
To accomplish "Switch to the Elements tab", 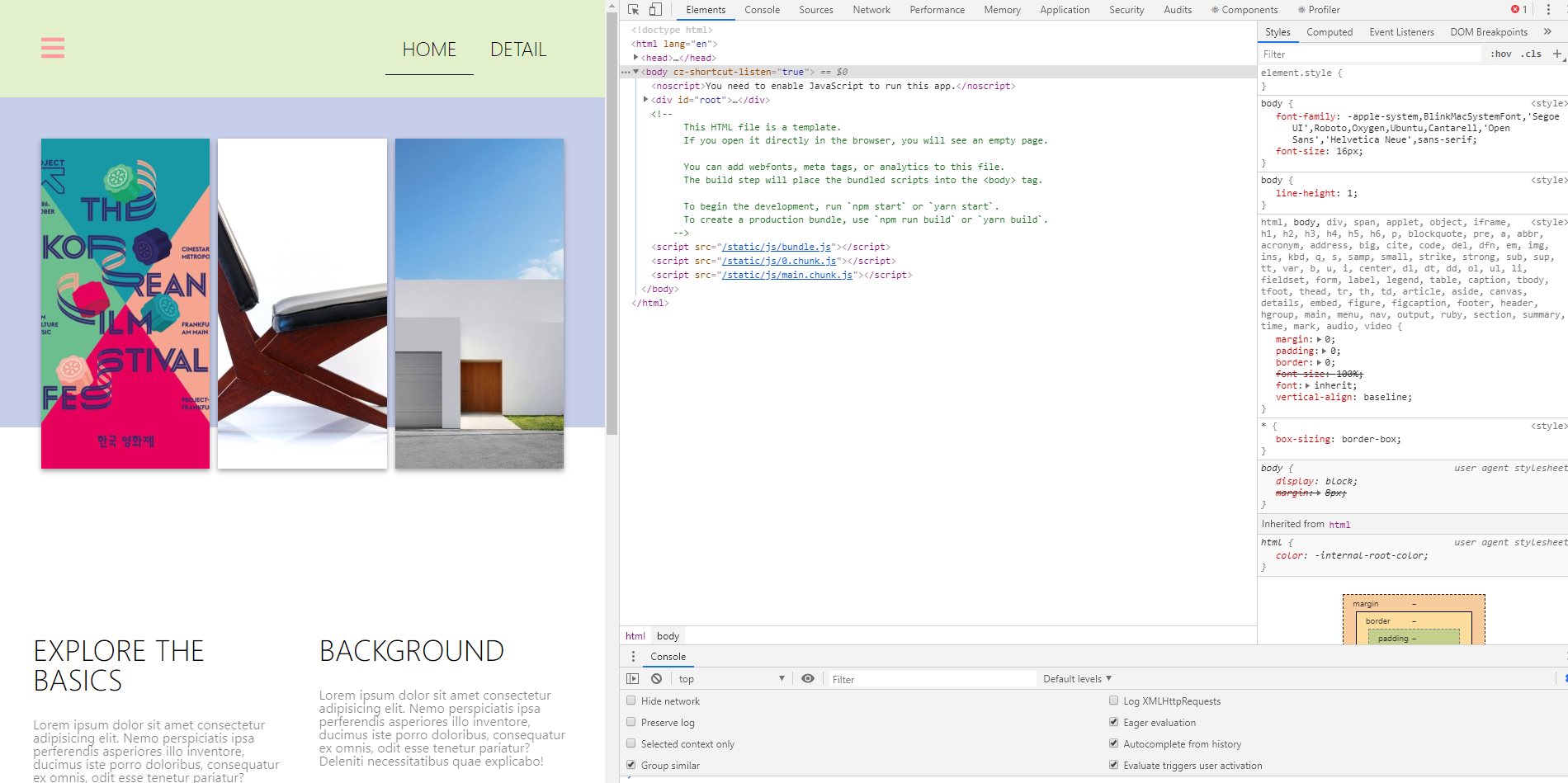I will tap(706, 10).
